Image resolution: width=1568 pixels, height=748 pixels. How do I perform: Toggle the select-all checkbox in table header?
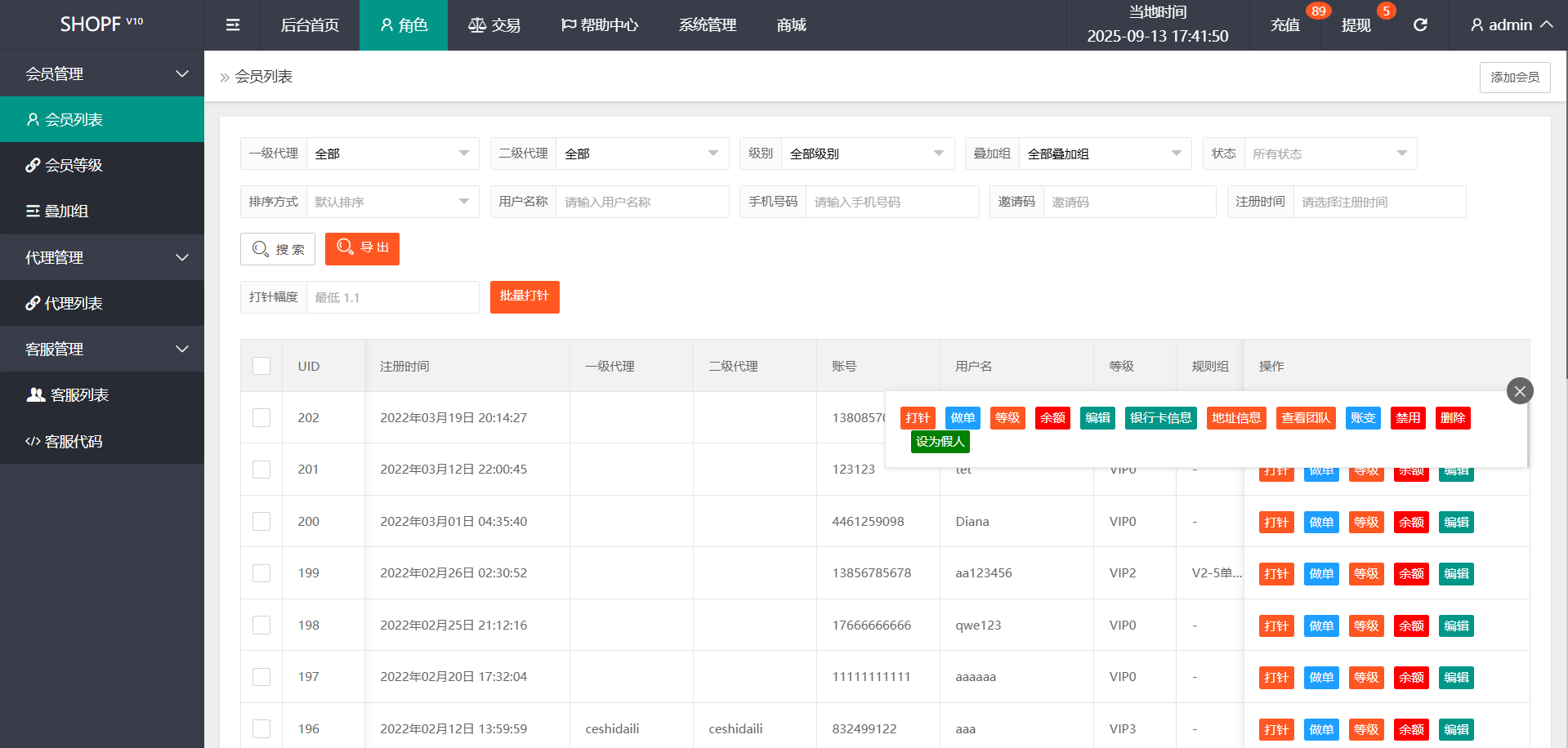click(x=261, y=366)
